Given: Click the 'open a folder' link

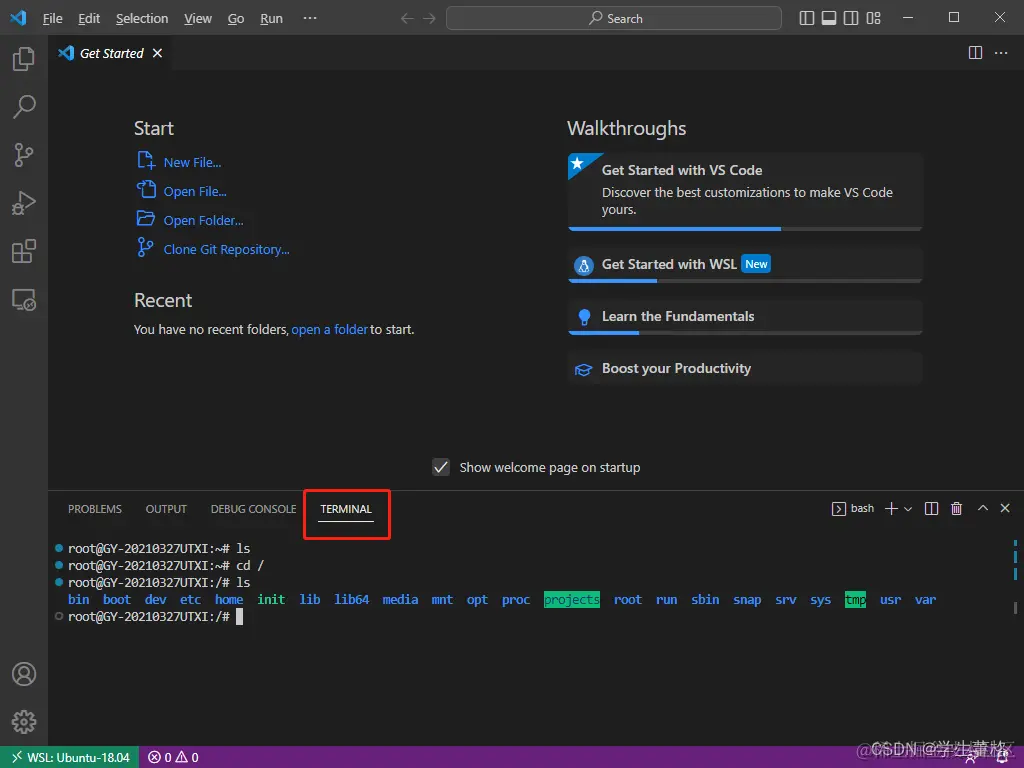Looking at the screenshot, I should click(x=329, y=330).
